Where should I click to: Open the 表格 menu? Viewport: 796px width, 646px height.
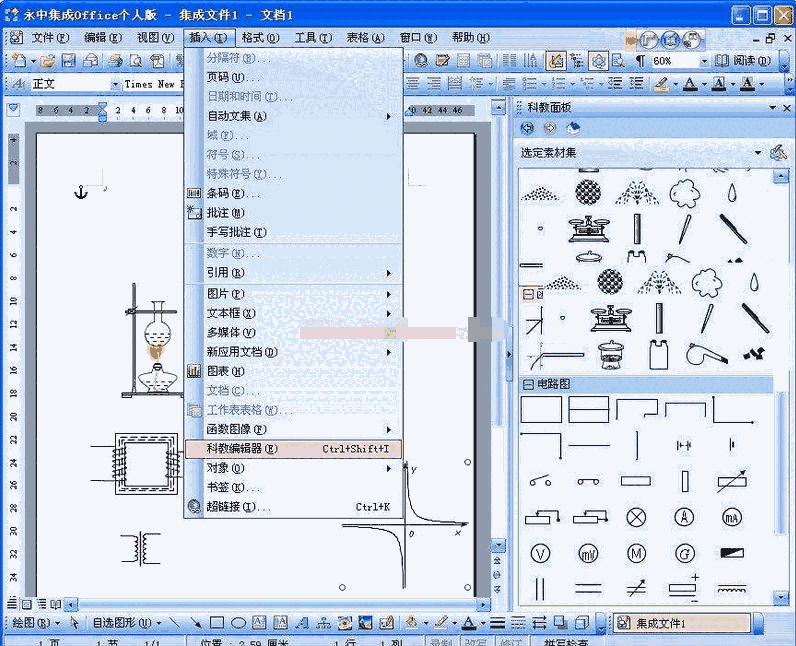click(x=366, y=38)
